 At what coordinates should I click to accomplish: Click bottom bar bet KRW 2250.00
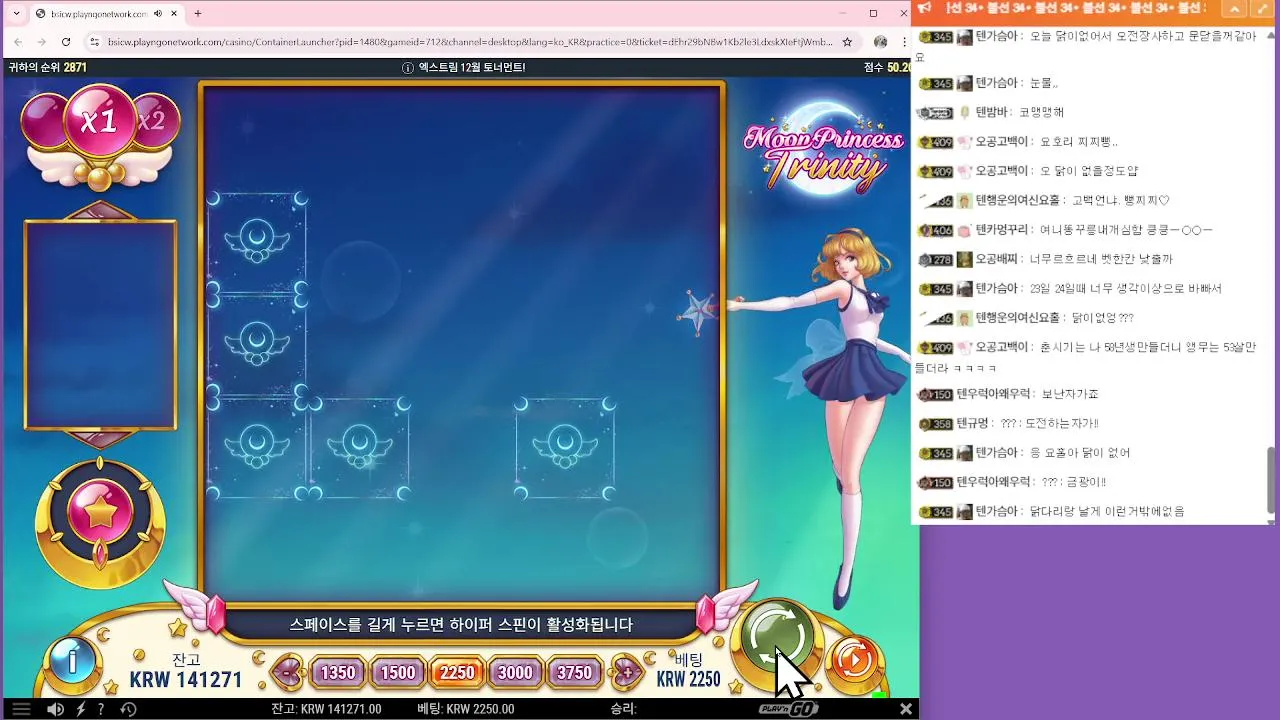click(465, 709)
